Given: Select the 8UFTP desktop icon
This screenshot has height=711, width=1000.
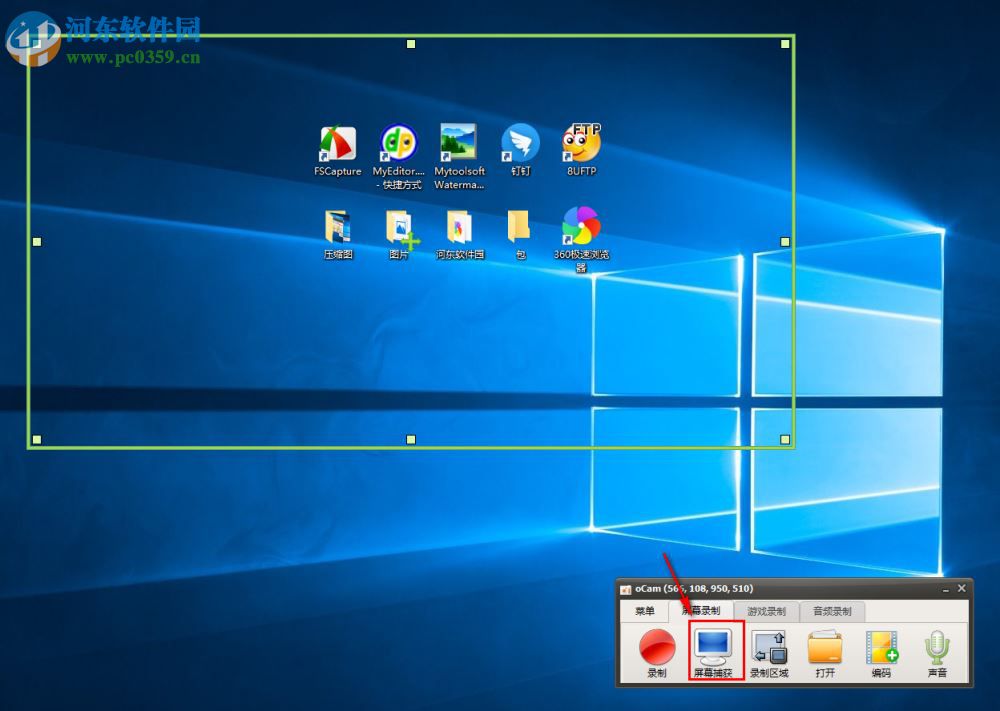Looking at the screenshot, I should click(581, 150).
